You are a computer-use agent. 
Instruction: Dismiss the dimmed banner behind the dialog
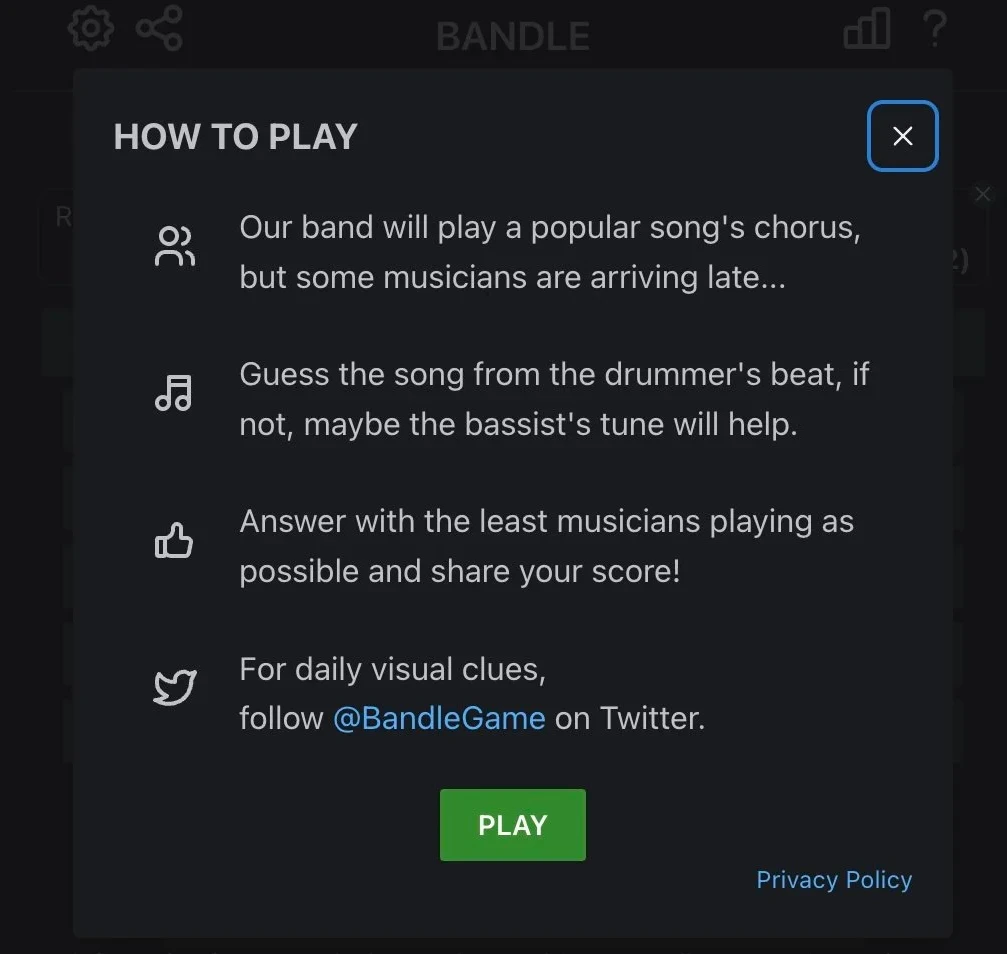tap(983, 194)
